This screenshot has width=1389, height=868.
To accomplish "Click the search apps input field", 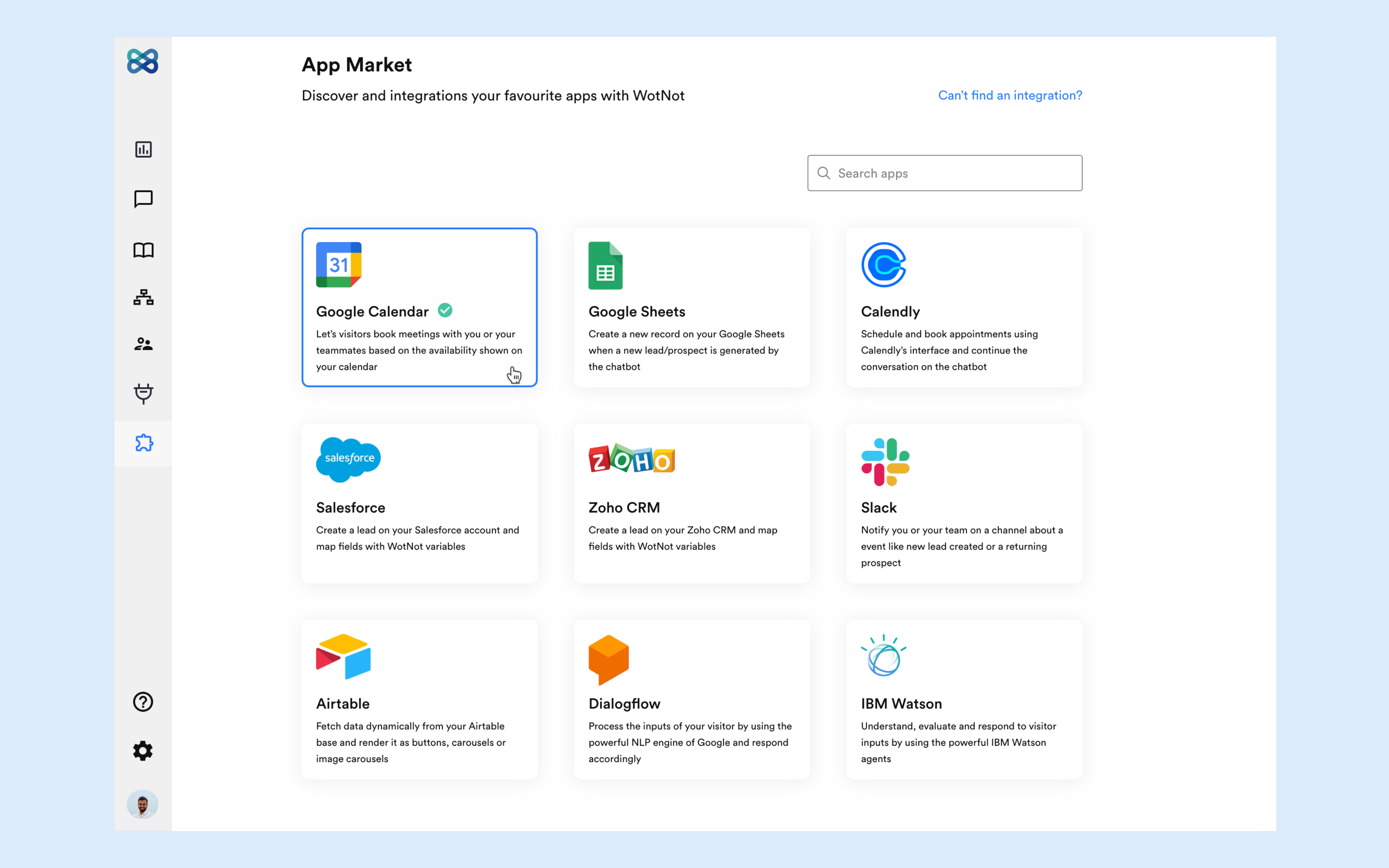I will pyautogui.click(x=944, y=173).
